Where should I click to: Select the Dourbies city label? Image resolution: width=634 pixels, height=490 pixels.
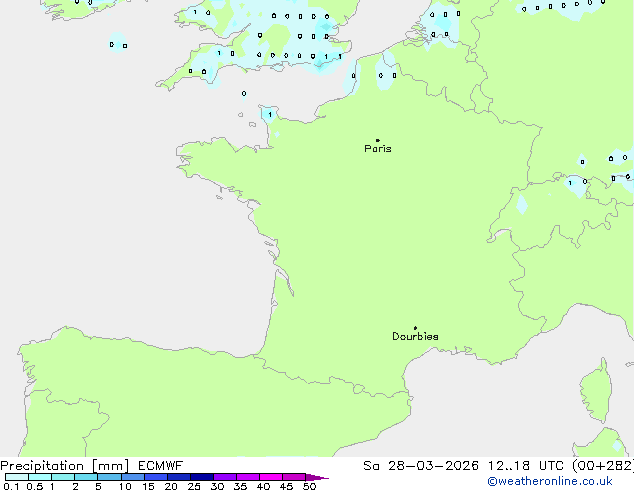[415, 337]
